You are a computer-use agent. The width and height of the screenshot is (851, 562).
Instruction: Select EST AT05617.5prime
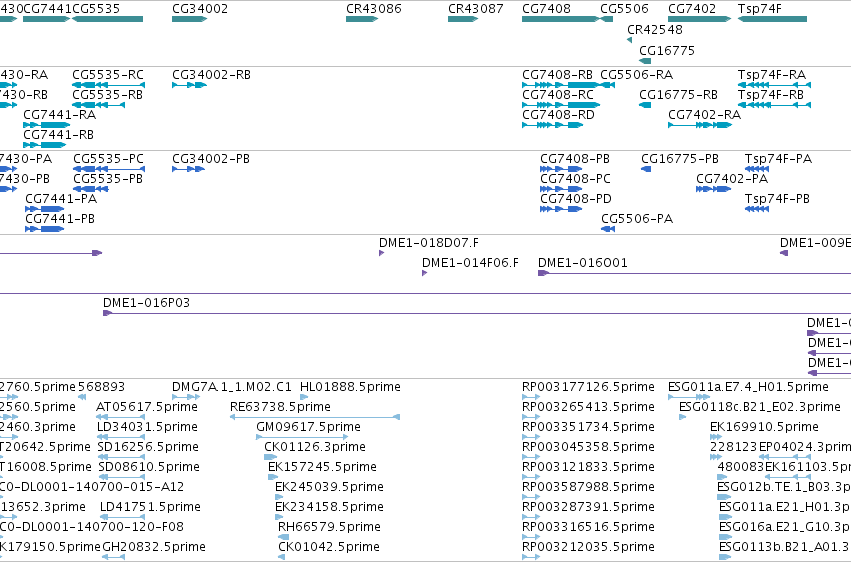click(x=120, y=417)
